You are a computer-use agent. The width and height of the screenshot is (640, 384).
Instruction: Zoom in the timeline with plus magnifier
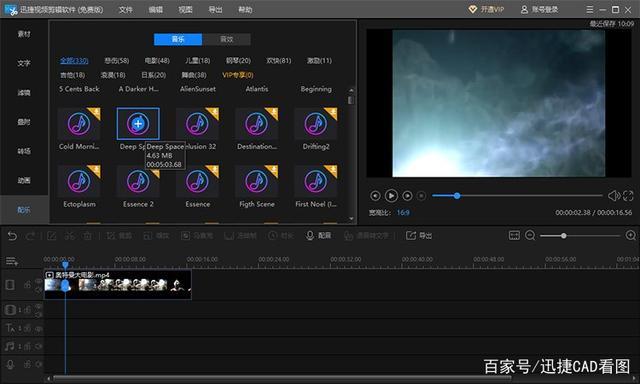[630, 235]
